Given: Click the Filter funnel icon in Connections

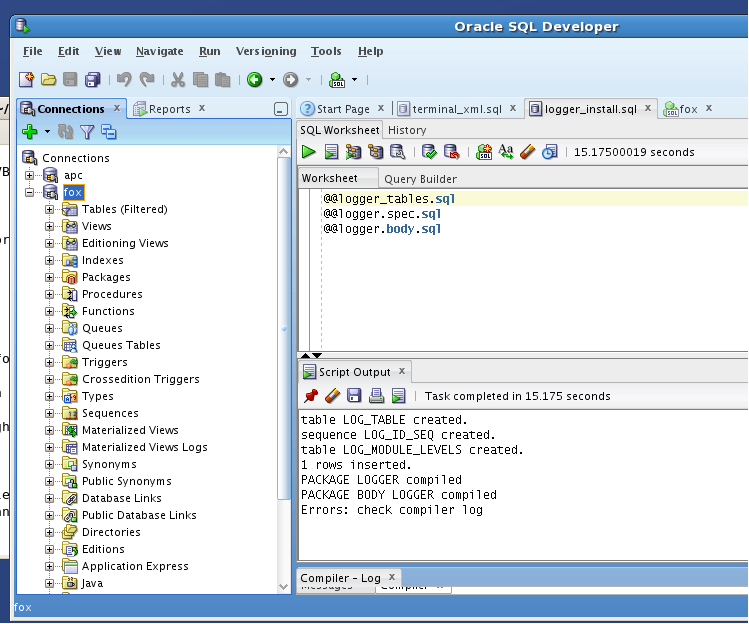Looking at the screenshot, I should 87,131.
